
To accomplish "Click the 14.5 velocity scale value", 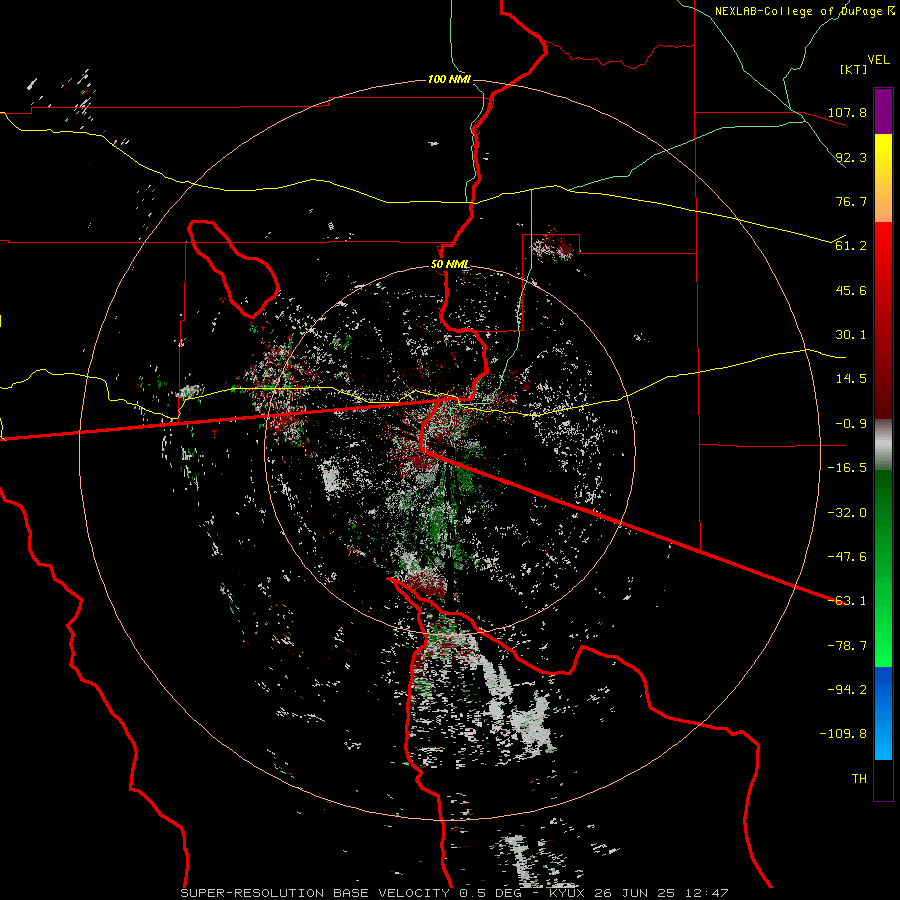I will 851,379.
